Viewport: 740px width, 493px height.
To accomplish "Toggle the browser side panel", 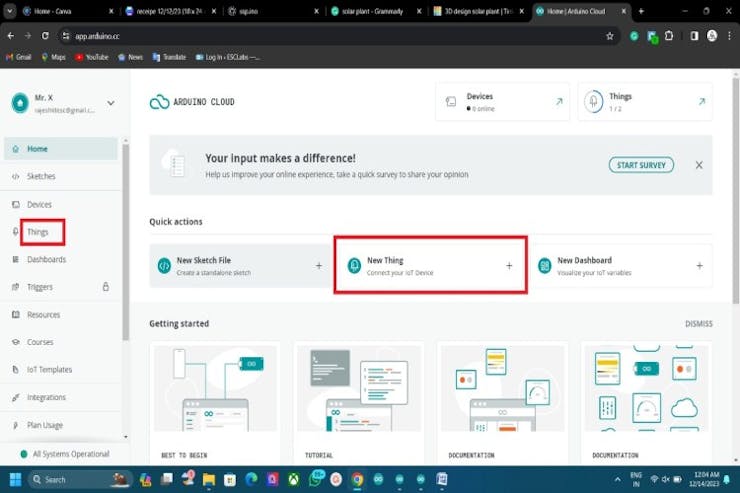I will click(694, 36).
